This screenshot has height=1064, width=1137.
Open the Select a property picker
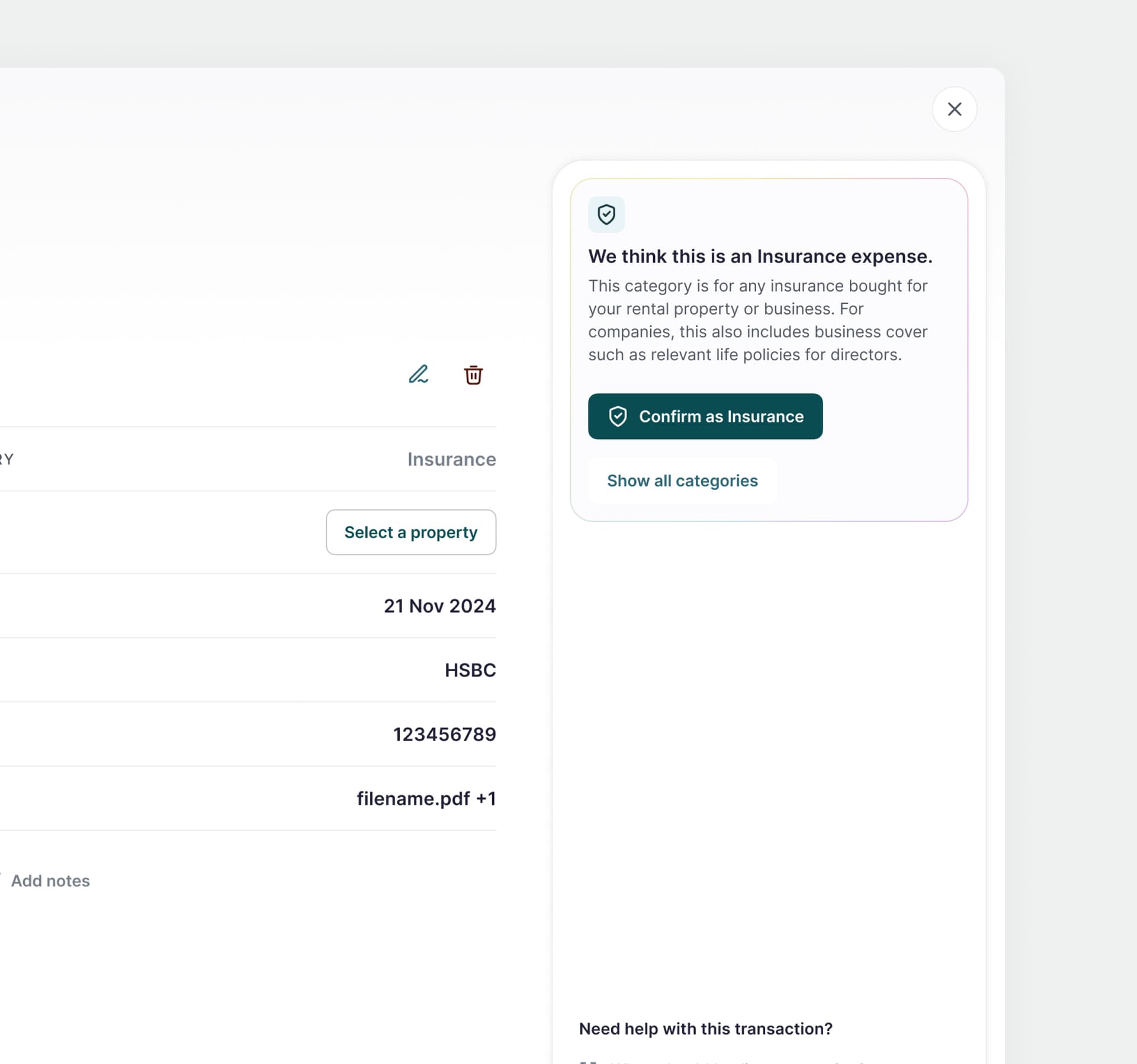(410, 532)
